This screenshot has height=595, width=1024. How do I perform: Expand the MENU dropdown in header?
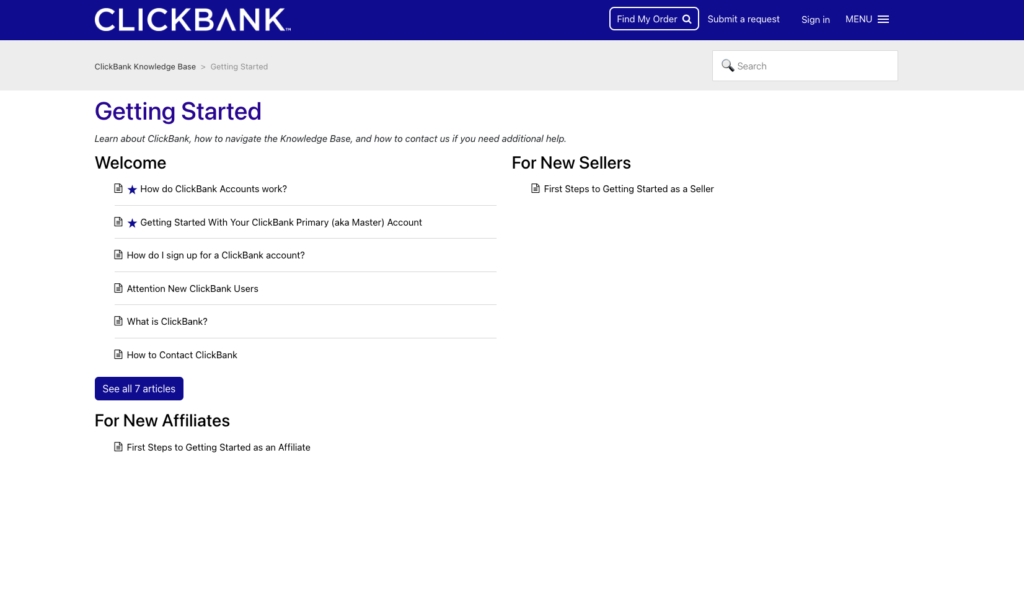point(867,19)
